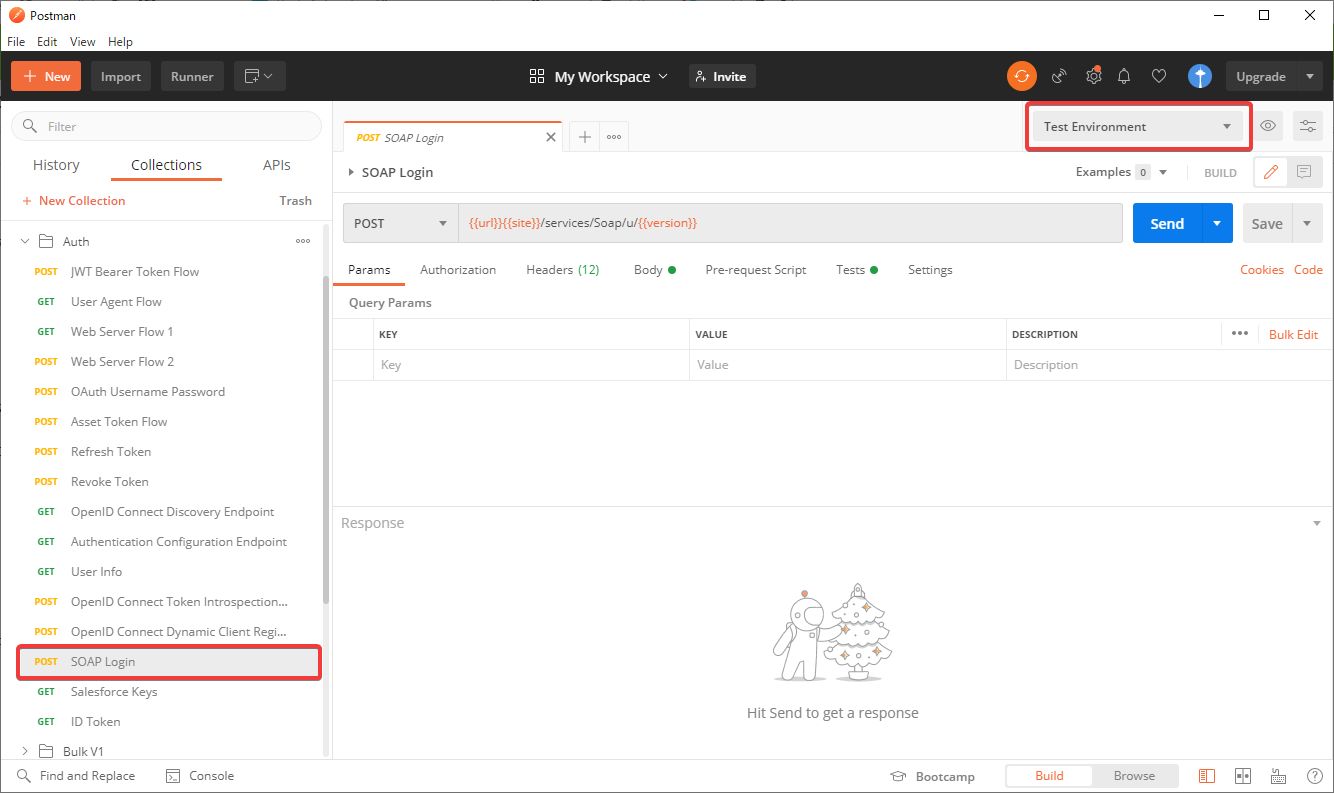
Task: Switch to the History tab
Action: pos(56,165)
